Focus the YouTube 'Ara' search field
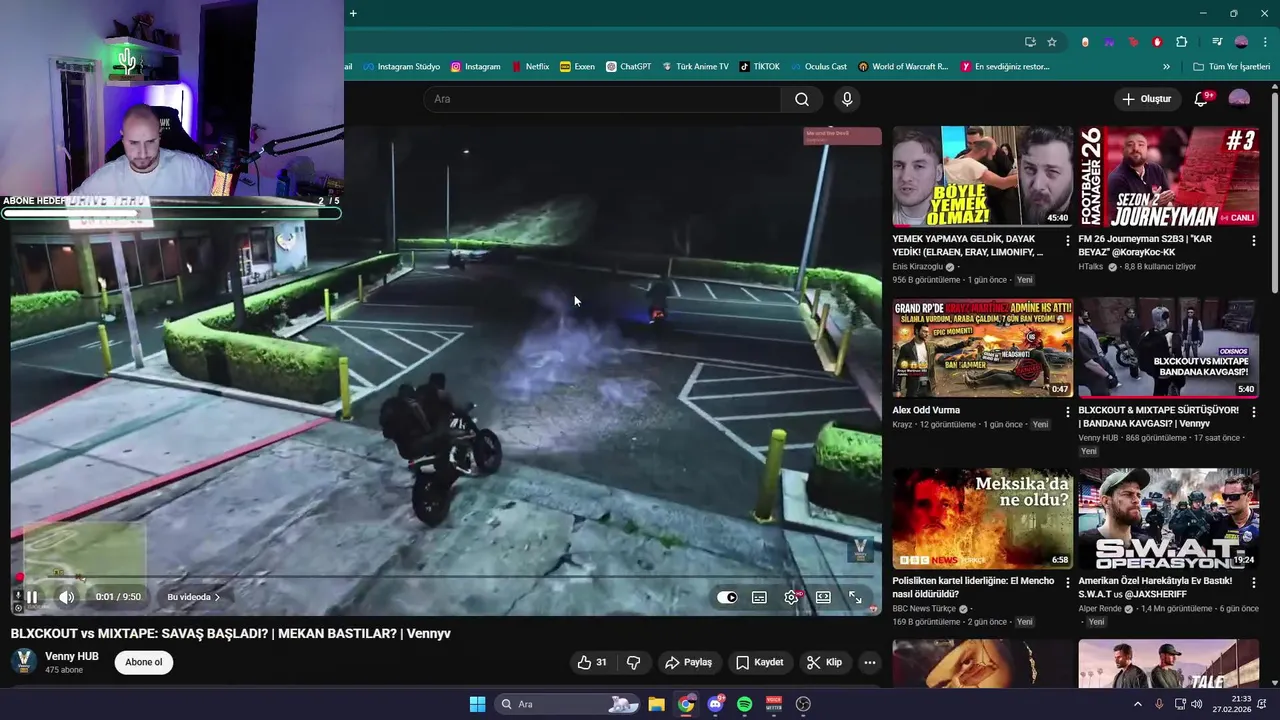1280x720 pixels. point(603,99)
